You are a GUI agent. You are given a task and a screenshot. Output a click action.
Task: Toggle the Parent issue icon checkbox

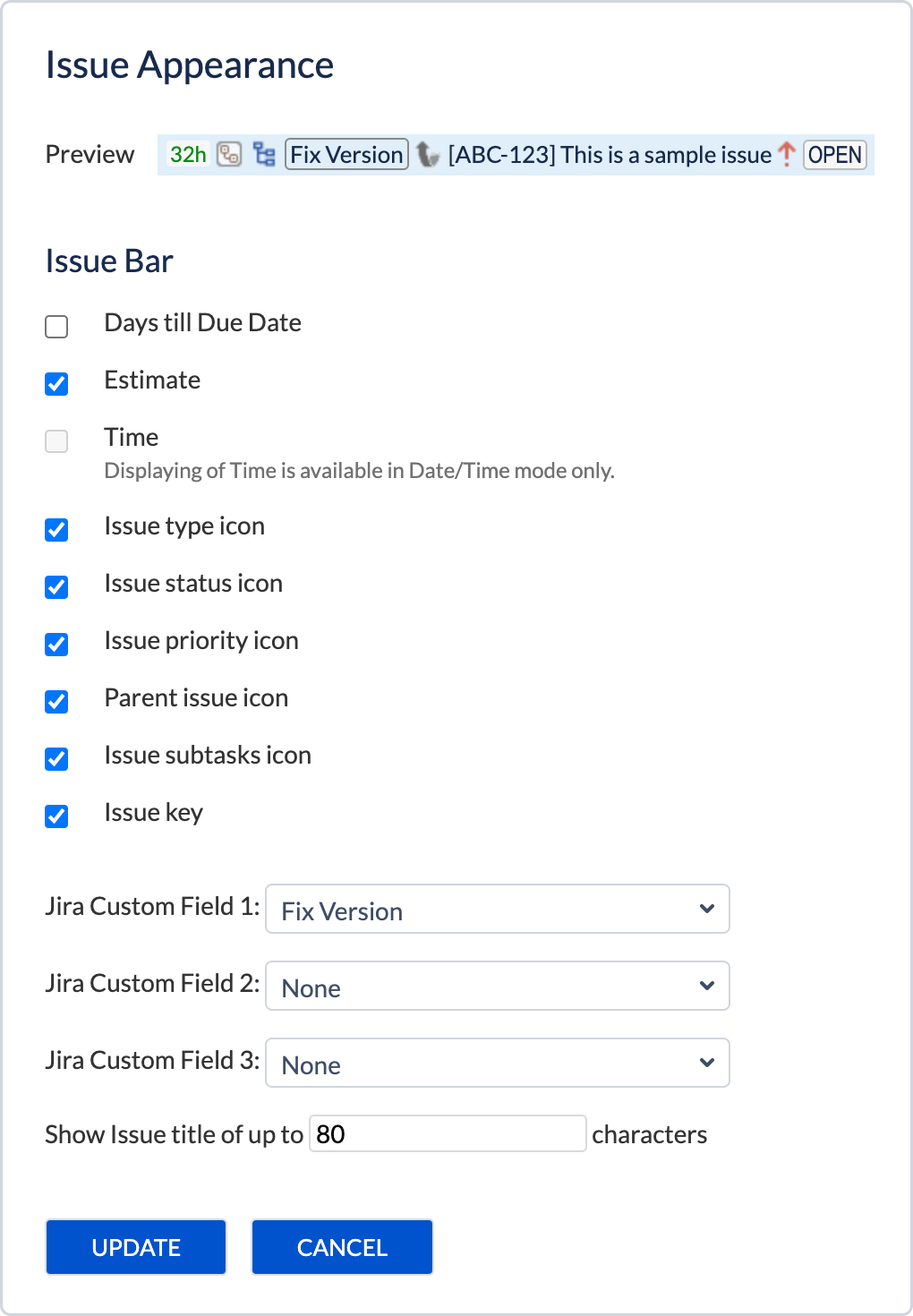pos(56,702)
